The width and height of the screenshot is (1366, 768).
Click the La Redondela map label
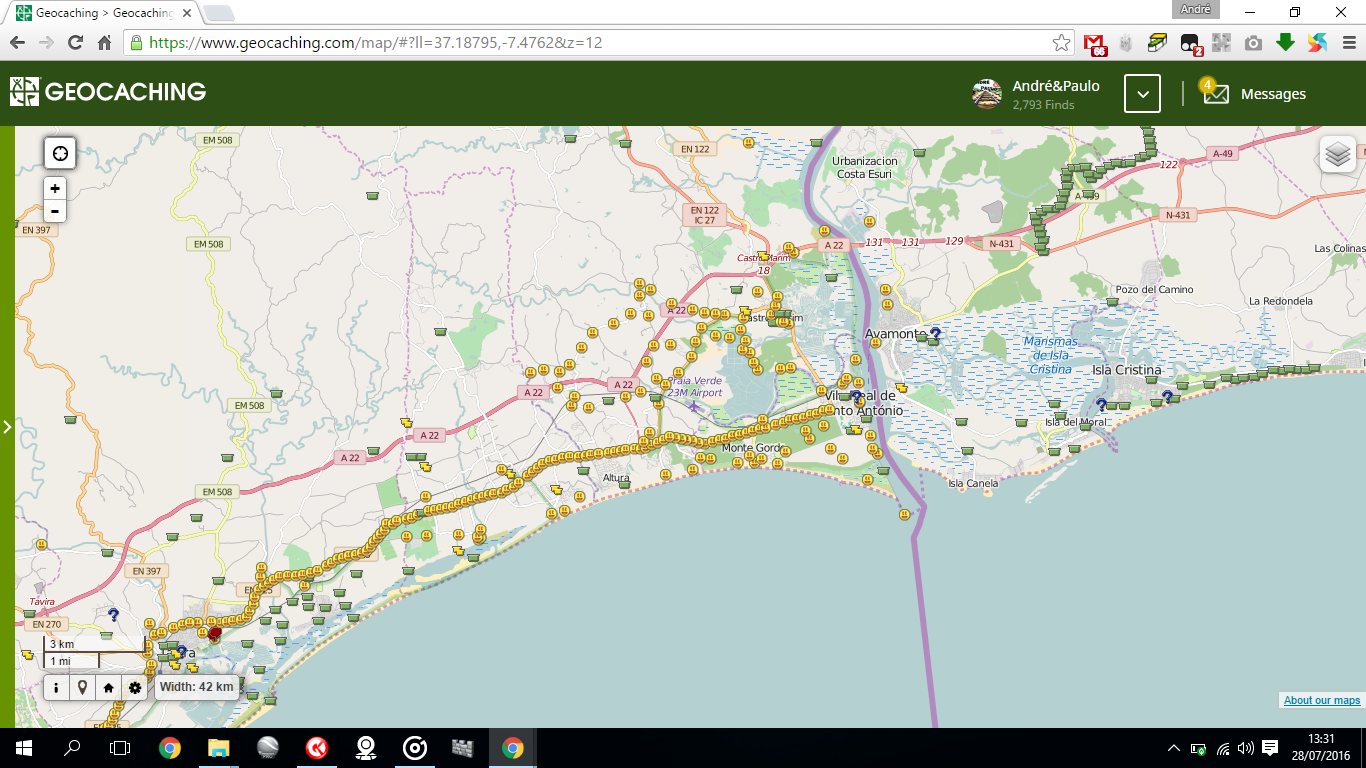(x=1281, y=301)
